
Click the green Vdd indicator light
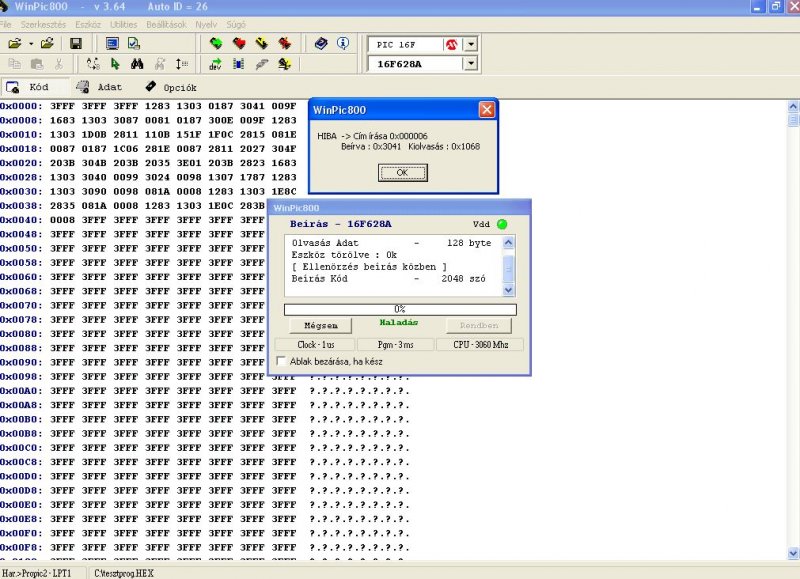[502, 224]
